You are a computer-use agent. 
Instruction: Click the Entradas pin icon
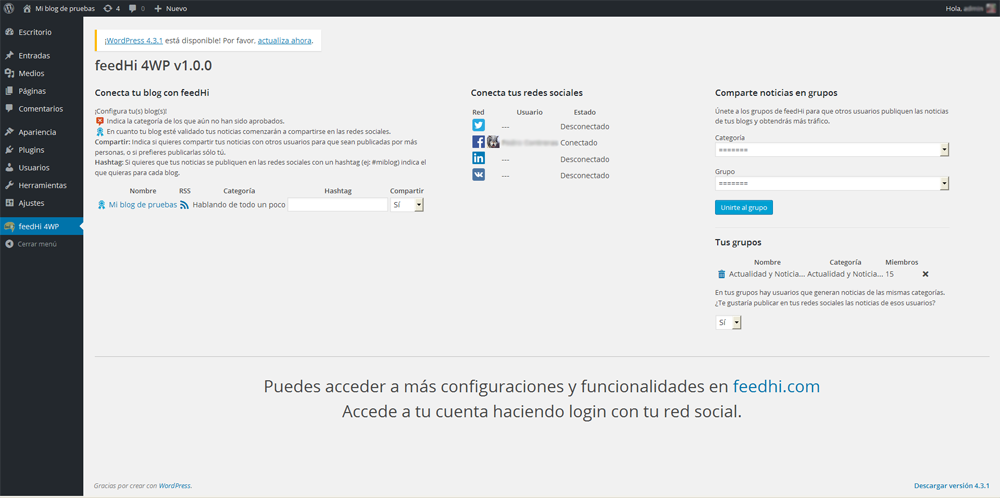9,55
